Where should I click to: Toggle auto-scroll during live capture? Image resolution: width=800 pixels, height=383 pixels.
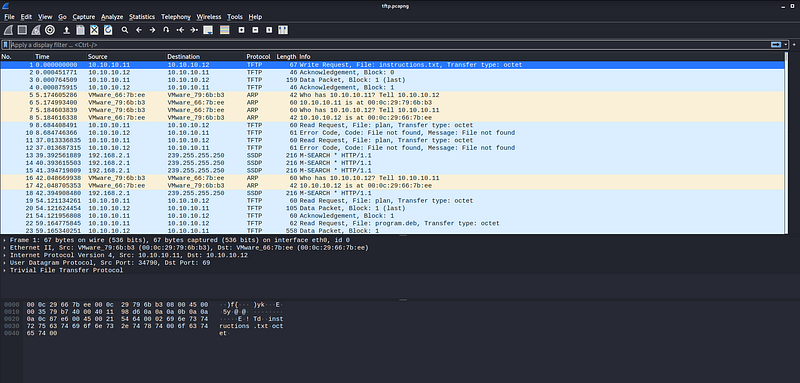[x=208, y=30]
